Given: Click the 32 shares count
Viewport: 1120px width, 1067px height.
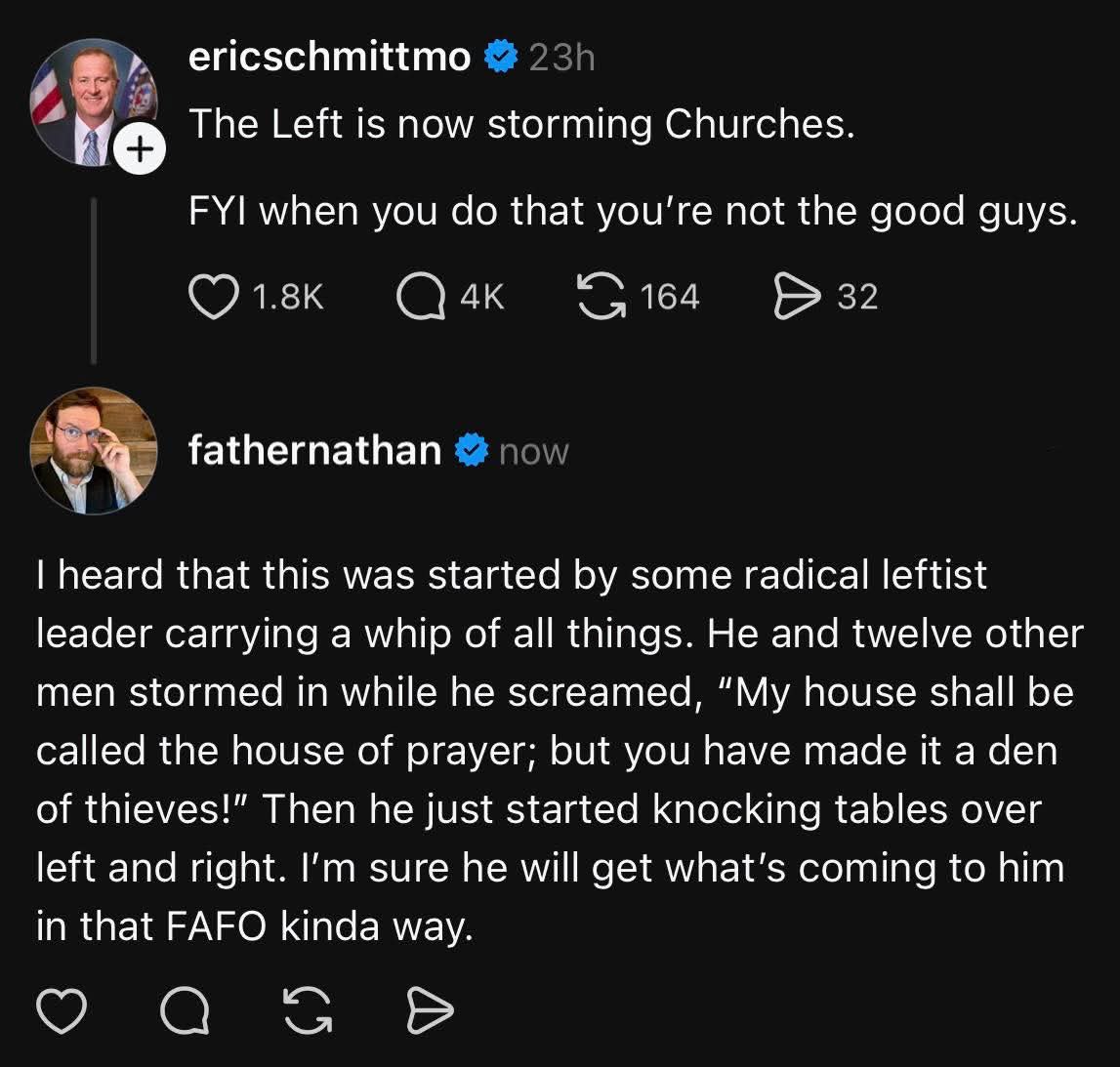Looking at the screenshot, I should pyautogui.click(x=857, y=296).
